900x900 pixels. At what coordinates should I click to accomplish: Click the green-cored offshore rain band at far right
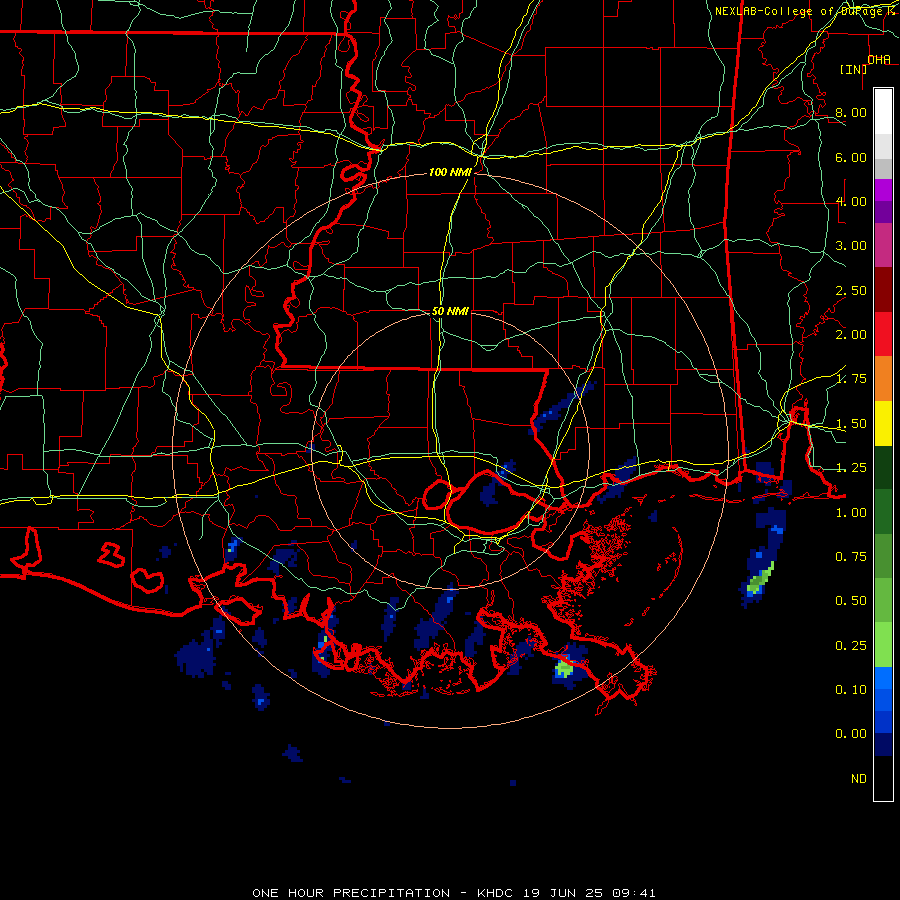tap(761, 579)
